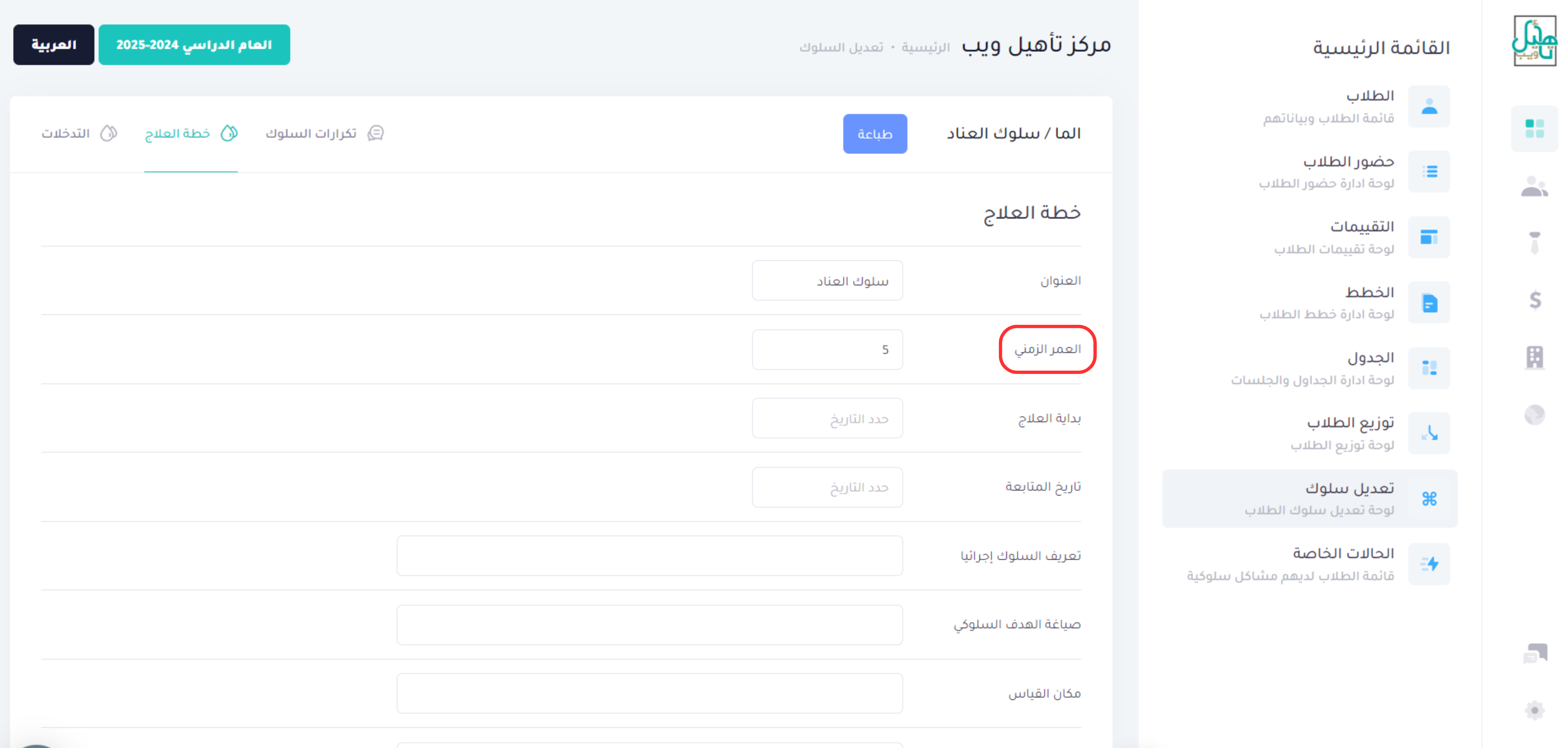Switch to the تكرارات السلوك tab

pyautogui.click(x=324, y=133)
